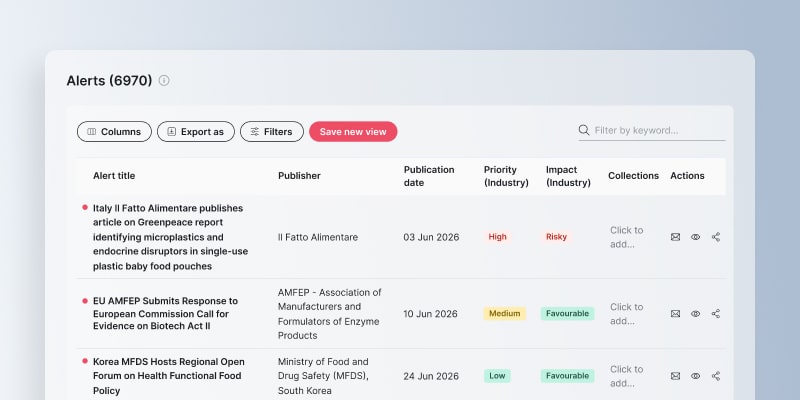Toggle the eye icon in the AMFEP row
Viewport: 800px width, 400px height.
click(x=695, y=314)
